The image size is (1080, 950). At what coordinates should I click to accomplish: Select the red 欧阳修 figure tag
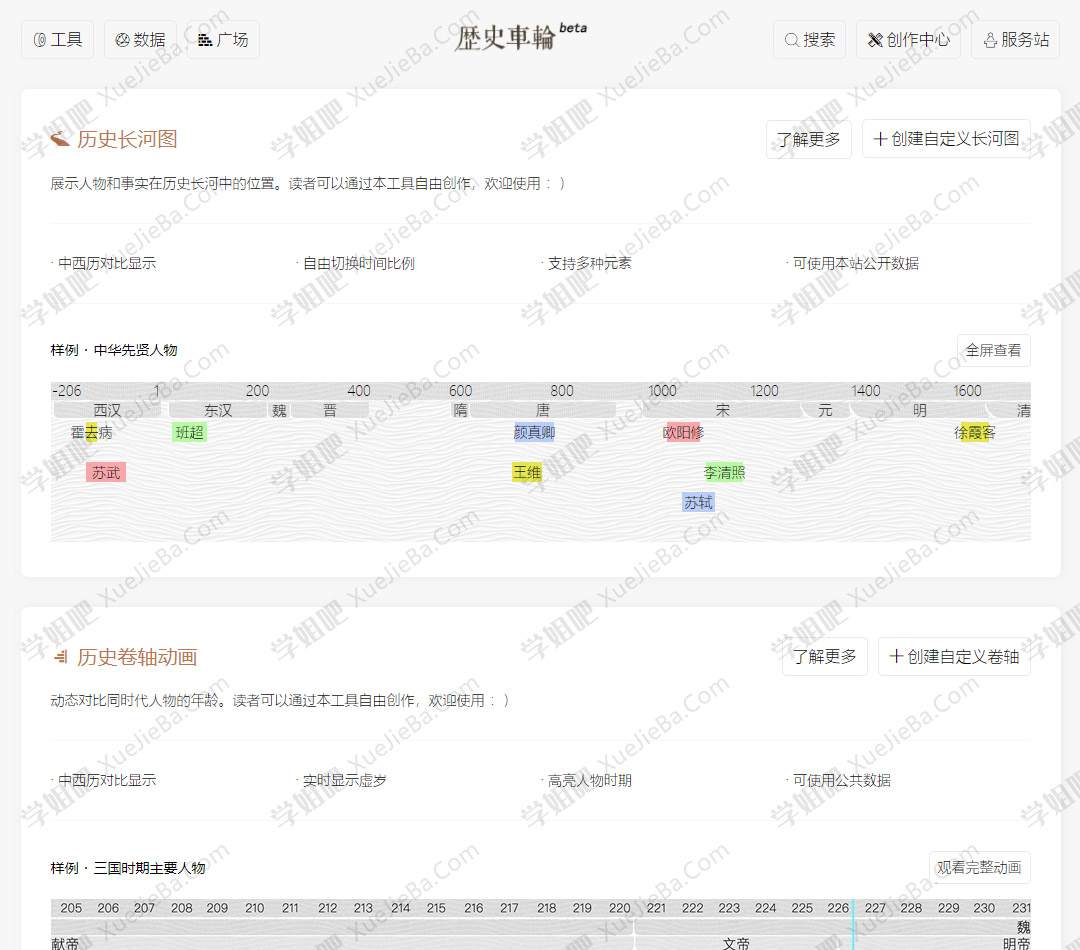click(683, 433)
